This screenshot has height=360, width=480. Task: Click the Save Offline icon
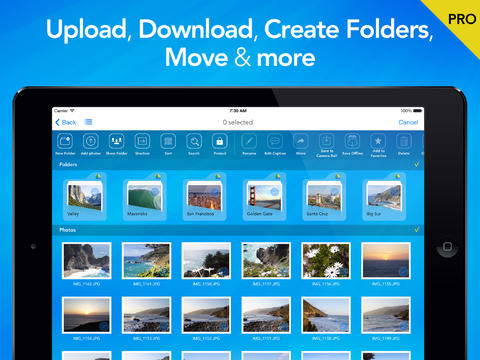[x=352, y=141]
